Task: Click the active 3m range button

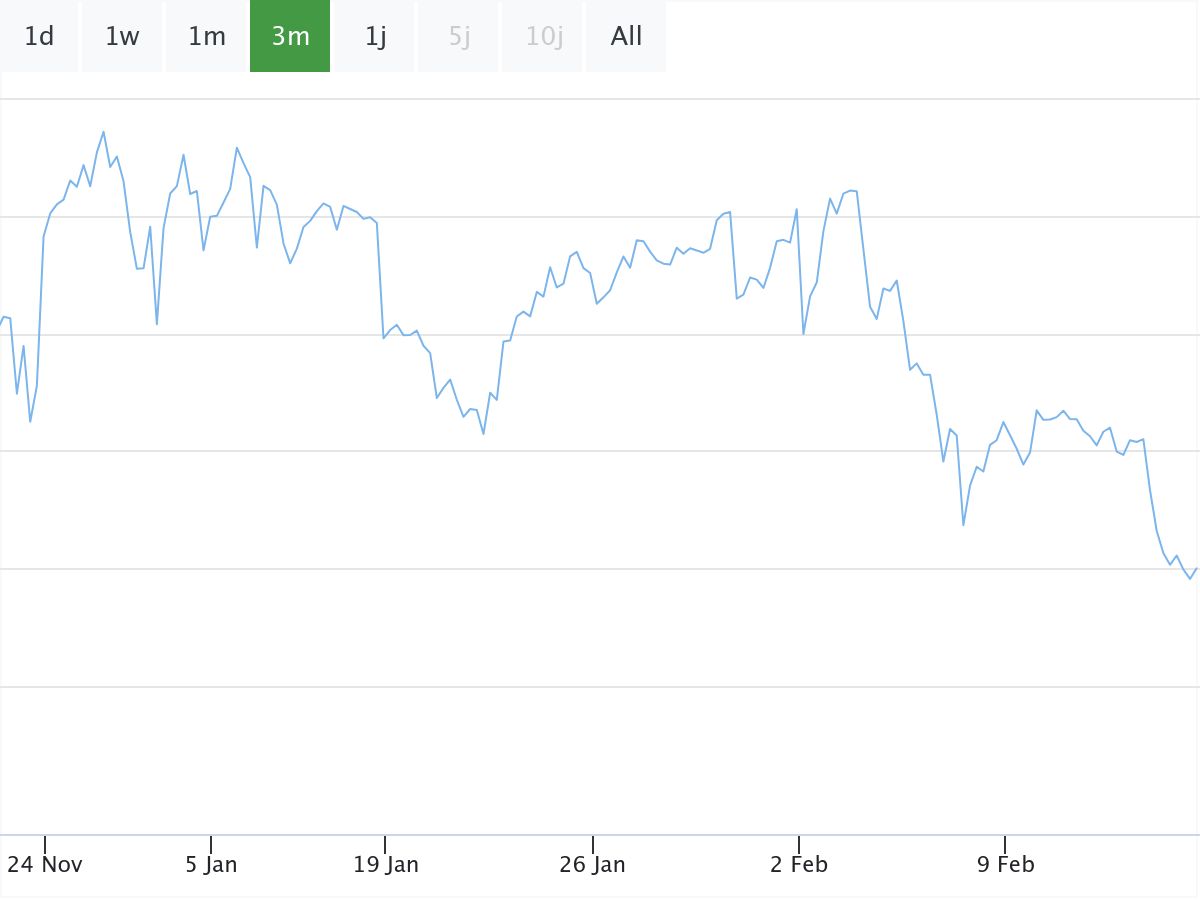Action: [x=290, y=37]
